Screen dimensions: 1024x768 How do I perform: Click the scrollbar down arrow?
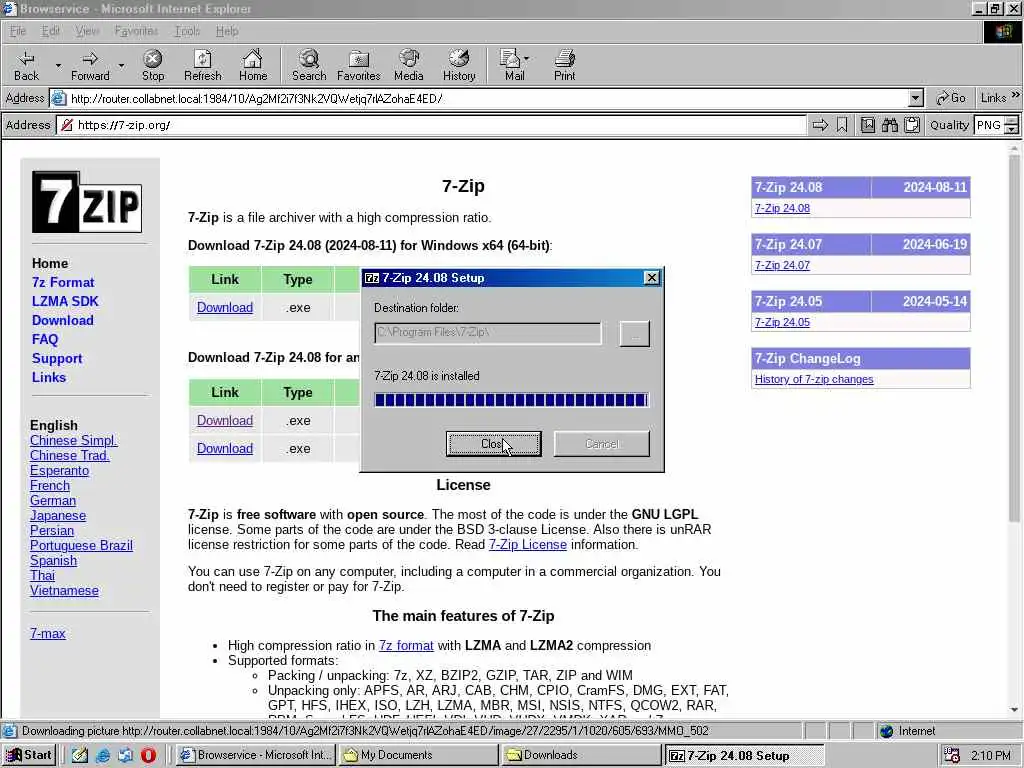(1014, 710)
